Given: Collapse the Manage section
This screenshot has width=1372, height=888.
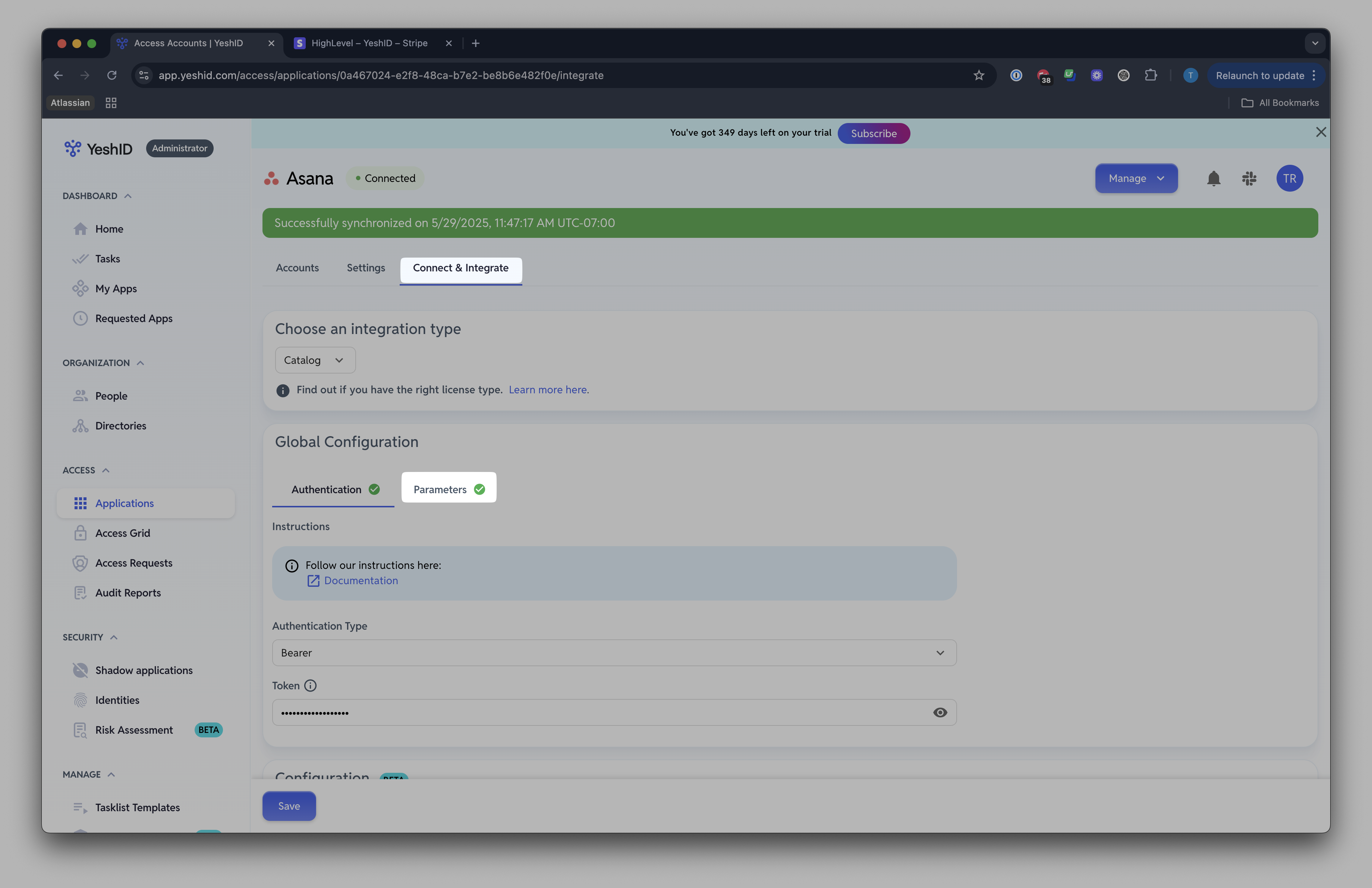Looking at the screenshot, I should (x=112, y=774).
